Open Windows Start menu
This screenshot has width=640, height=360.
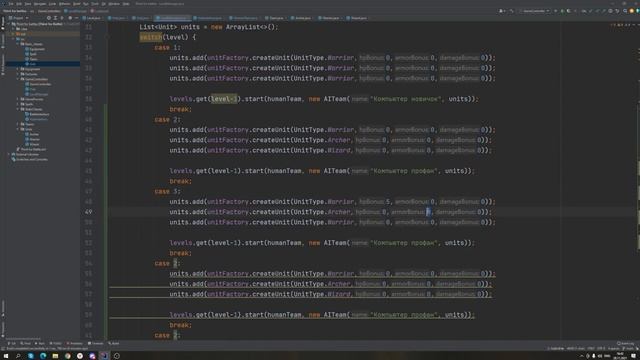(x=6, y=356)
